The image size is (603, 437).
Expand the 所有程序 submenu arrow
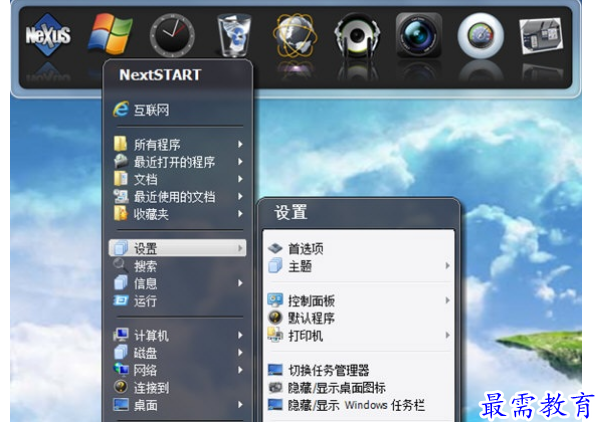pos(240,144)
